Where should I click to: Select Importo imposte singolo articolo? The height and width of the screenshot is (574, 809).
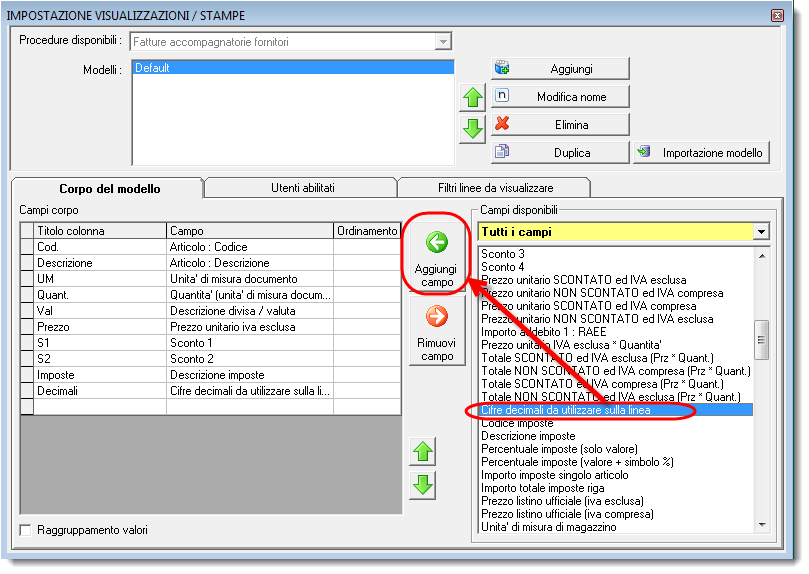click(x=616, y=475)
